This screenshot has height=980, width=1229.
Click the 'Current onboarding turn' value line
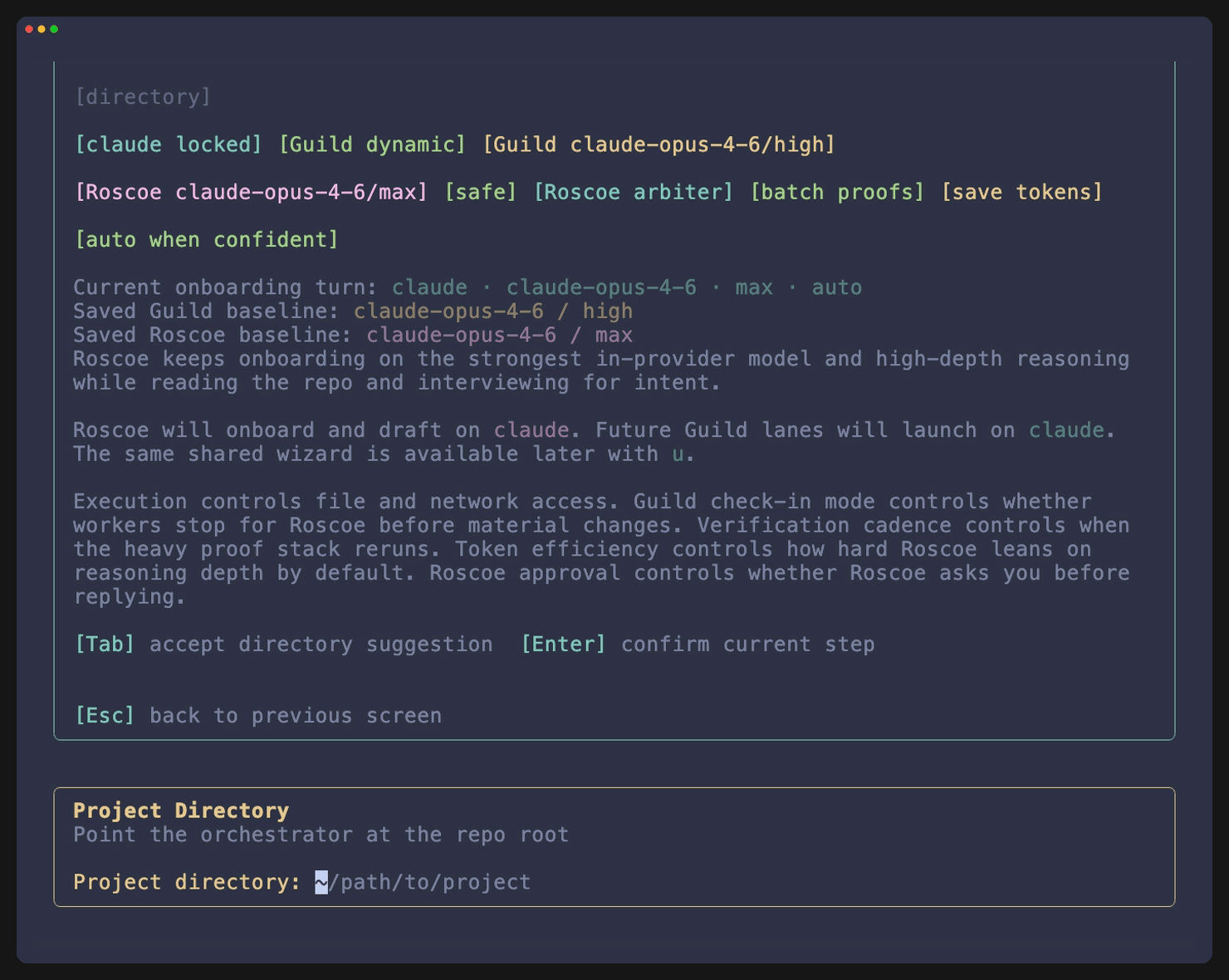627,287
